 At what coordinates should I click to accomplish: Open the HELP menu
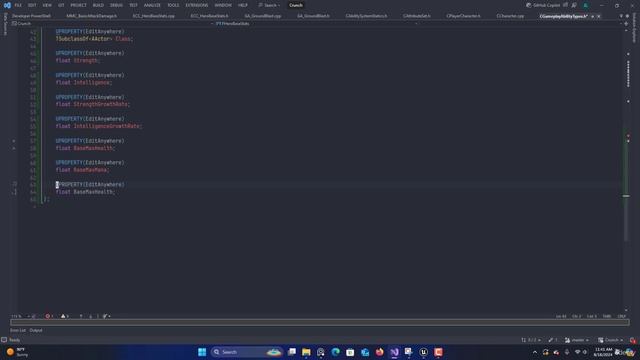[x=242, y=5]
